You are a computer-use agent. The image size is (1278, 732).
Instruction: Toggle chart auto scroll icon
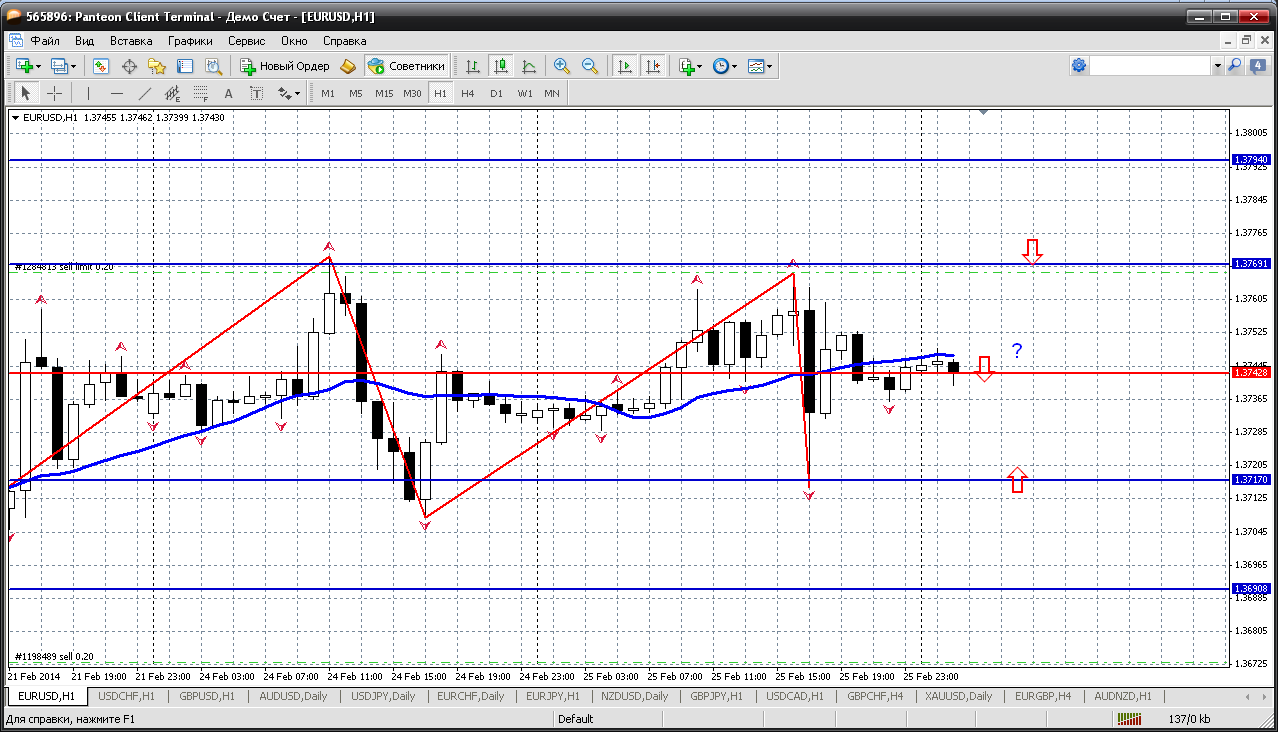625,66
